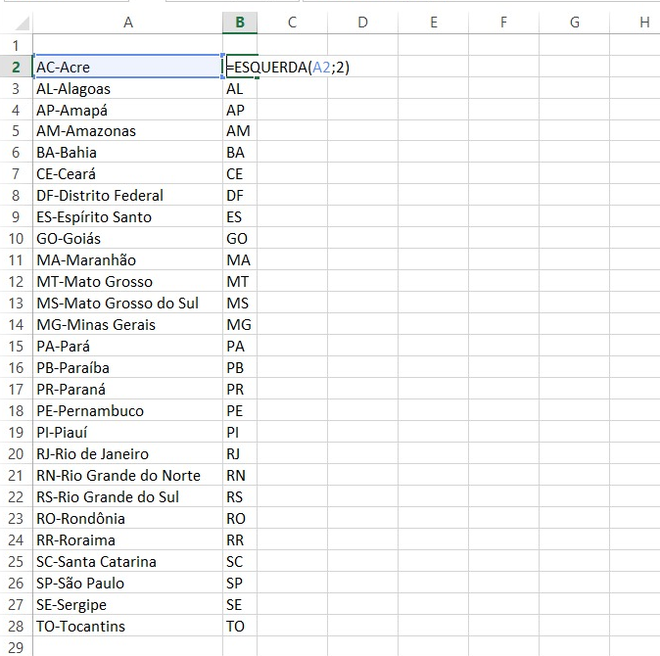This screenshot has height=656, width=660.
Task: Click column B cell showing DF
Action: pos(240,195)
